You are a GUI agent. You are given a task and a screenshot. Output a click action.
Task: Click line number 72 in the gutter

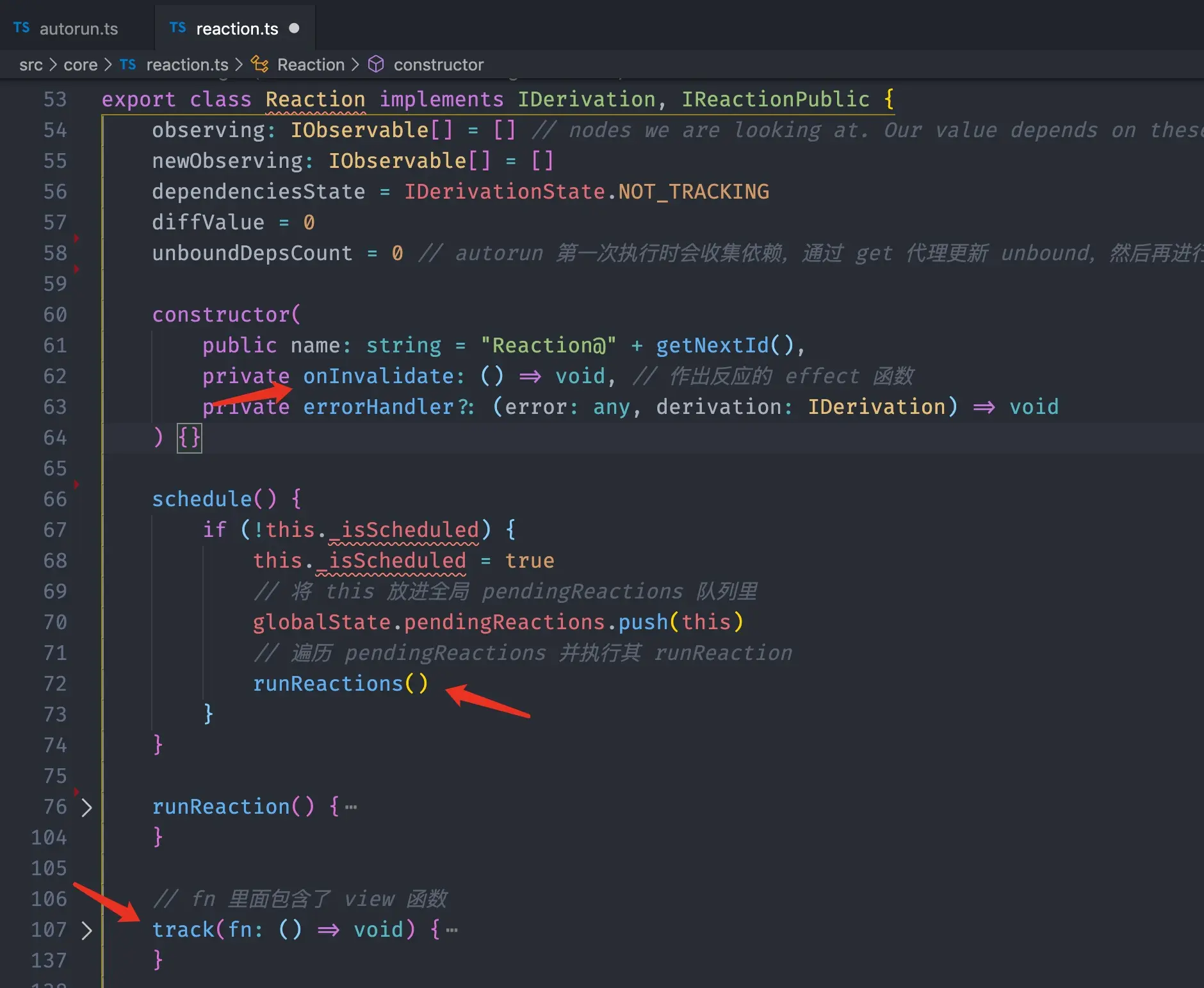coord(55,684)
